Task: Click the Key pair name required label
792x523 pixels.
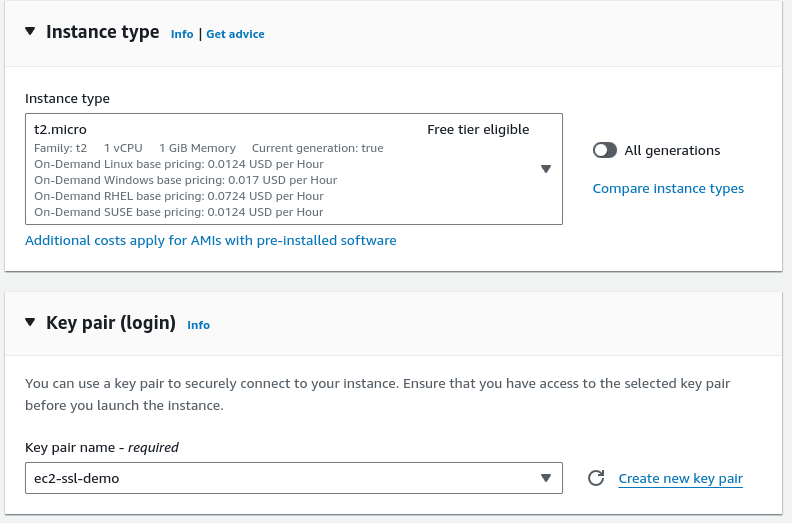Action: 102,447
